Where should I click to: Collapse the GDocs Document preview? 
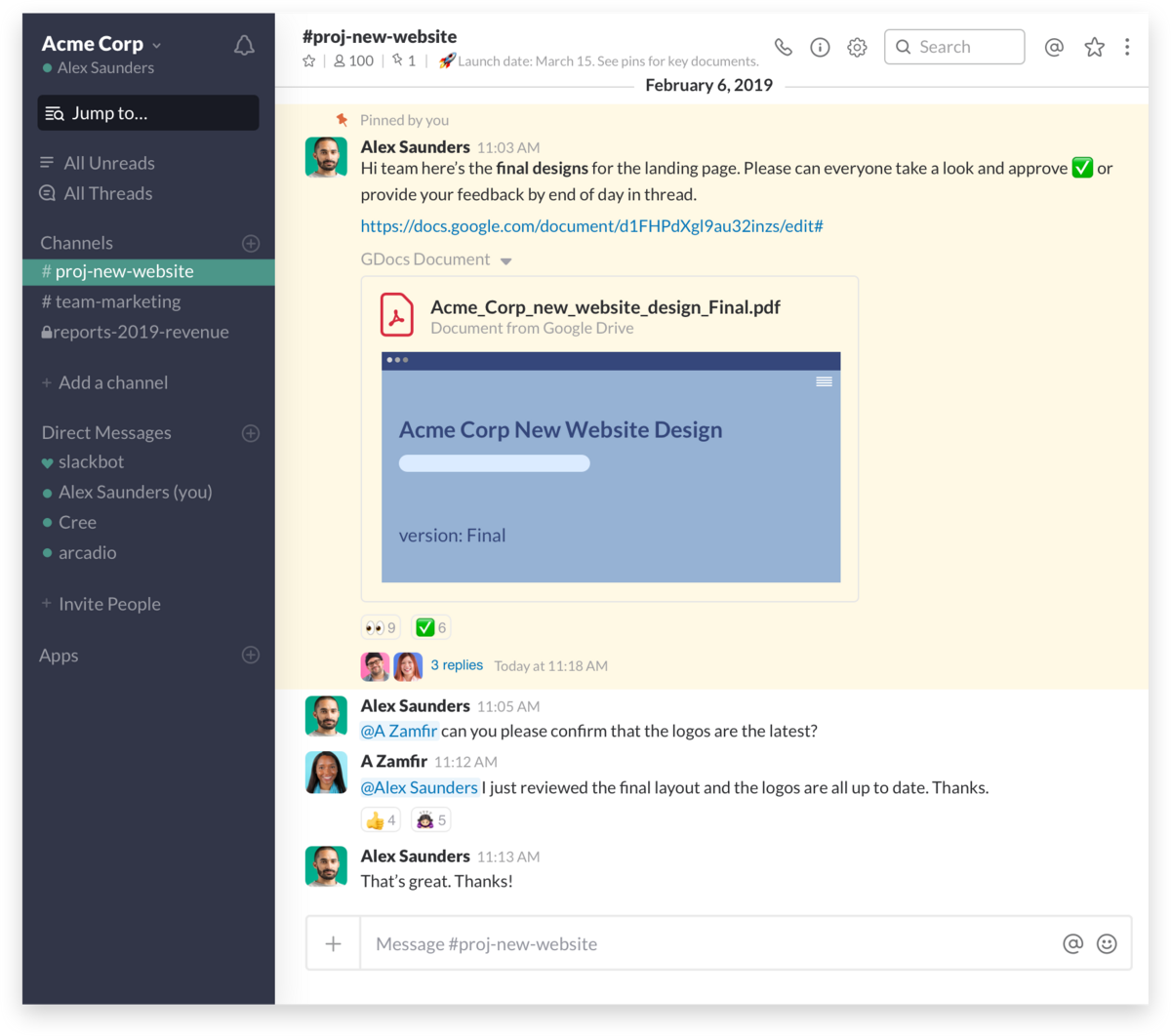point(505,260)
